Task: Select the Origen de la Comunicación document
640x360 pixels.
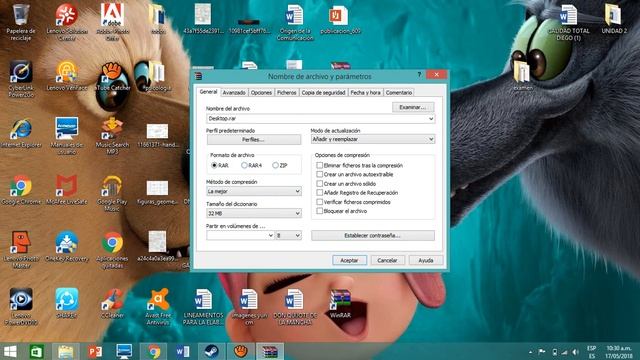Action: (x=295, y=22)
